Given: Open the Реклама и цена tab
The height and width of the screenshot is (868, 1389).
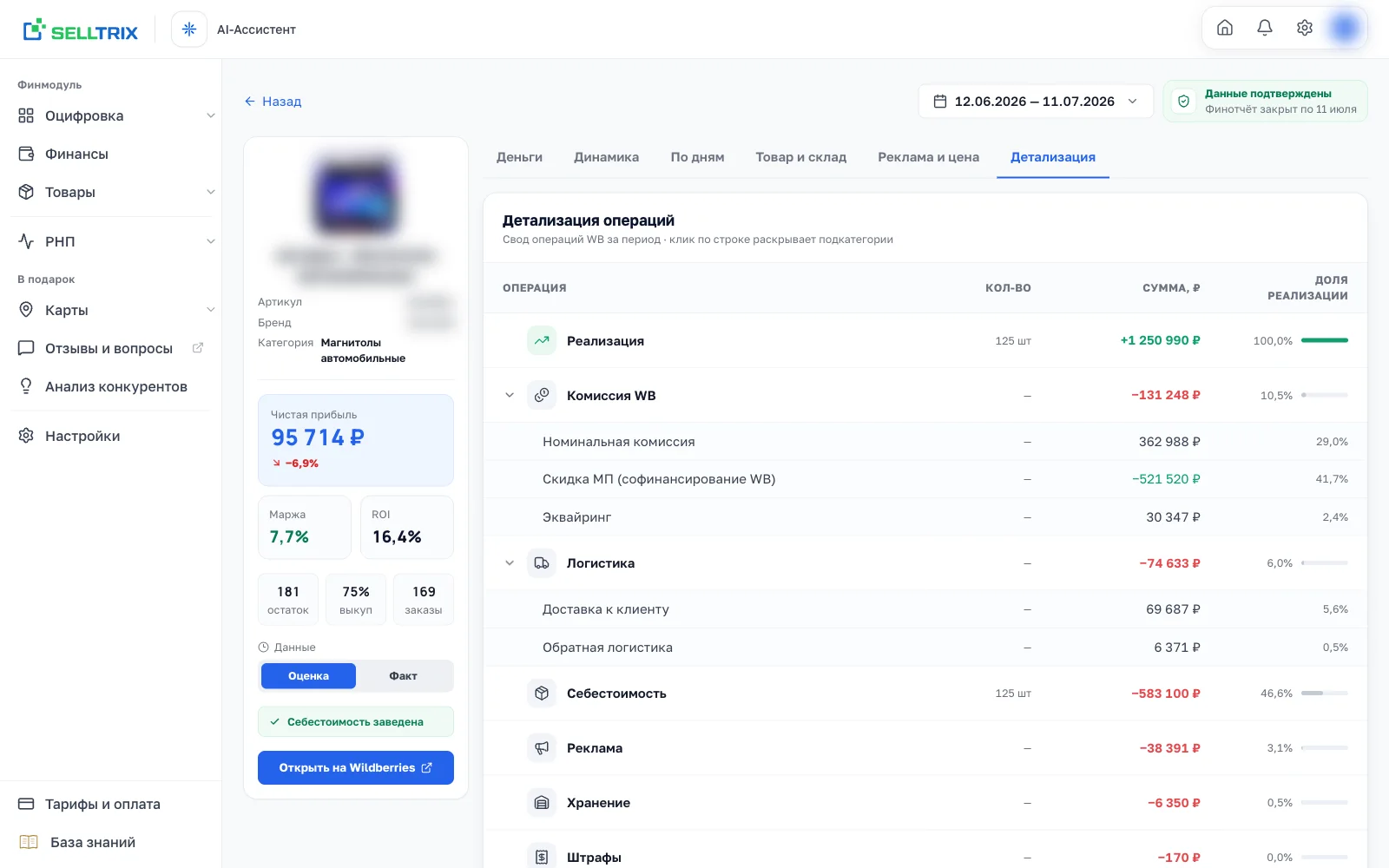Looking at the screenshot, I should (928, 157).
